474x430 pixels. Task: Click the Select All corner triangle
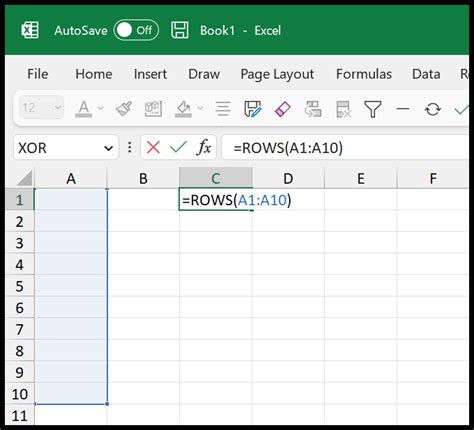click(24, 178)
